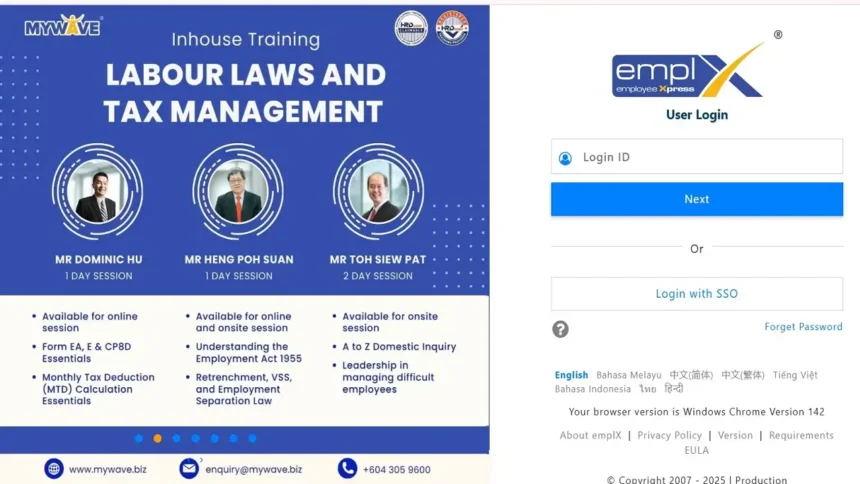Click the envelope icon beside enquiry email

188,468
